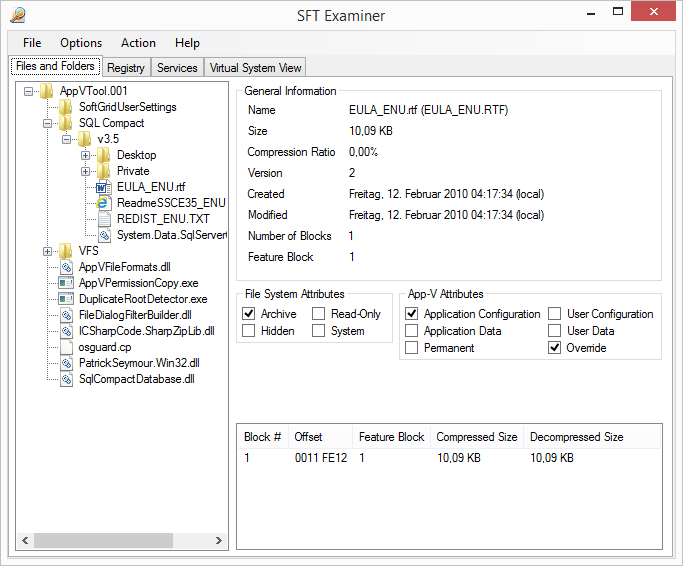Switch to the Virtual System View tab
The height and width of the screenshot is (566, 683).
point(255,68)
